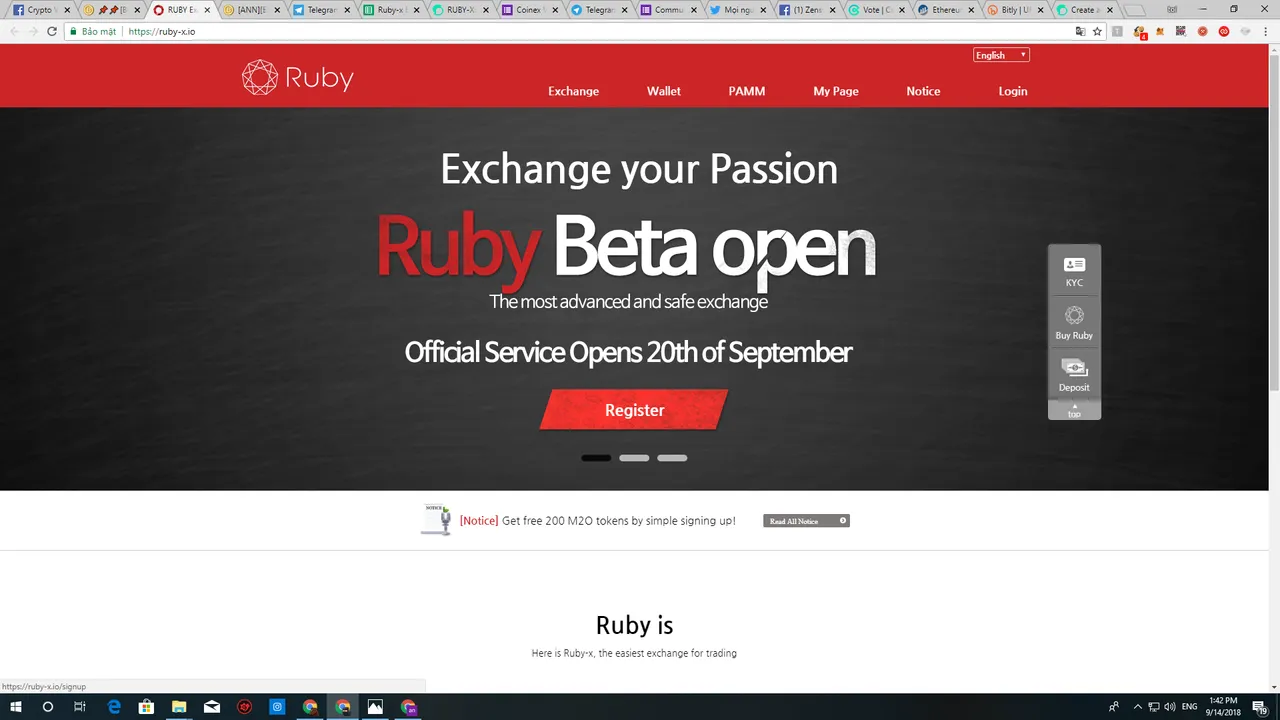This screenshot has height=720, width=1280.
Task: Open the My Page menu
Action: pyautogui.click(x=835, y=91)
